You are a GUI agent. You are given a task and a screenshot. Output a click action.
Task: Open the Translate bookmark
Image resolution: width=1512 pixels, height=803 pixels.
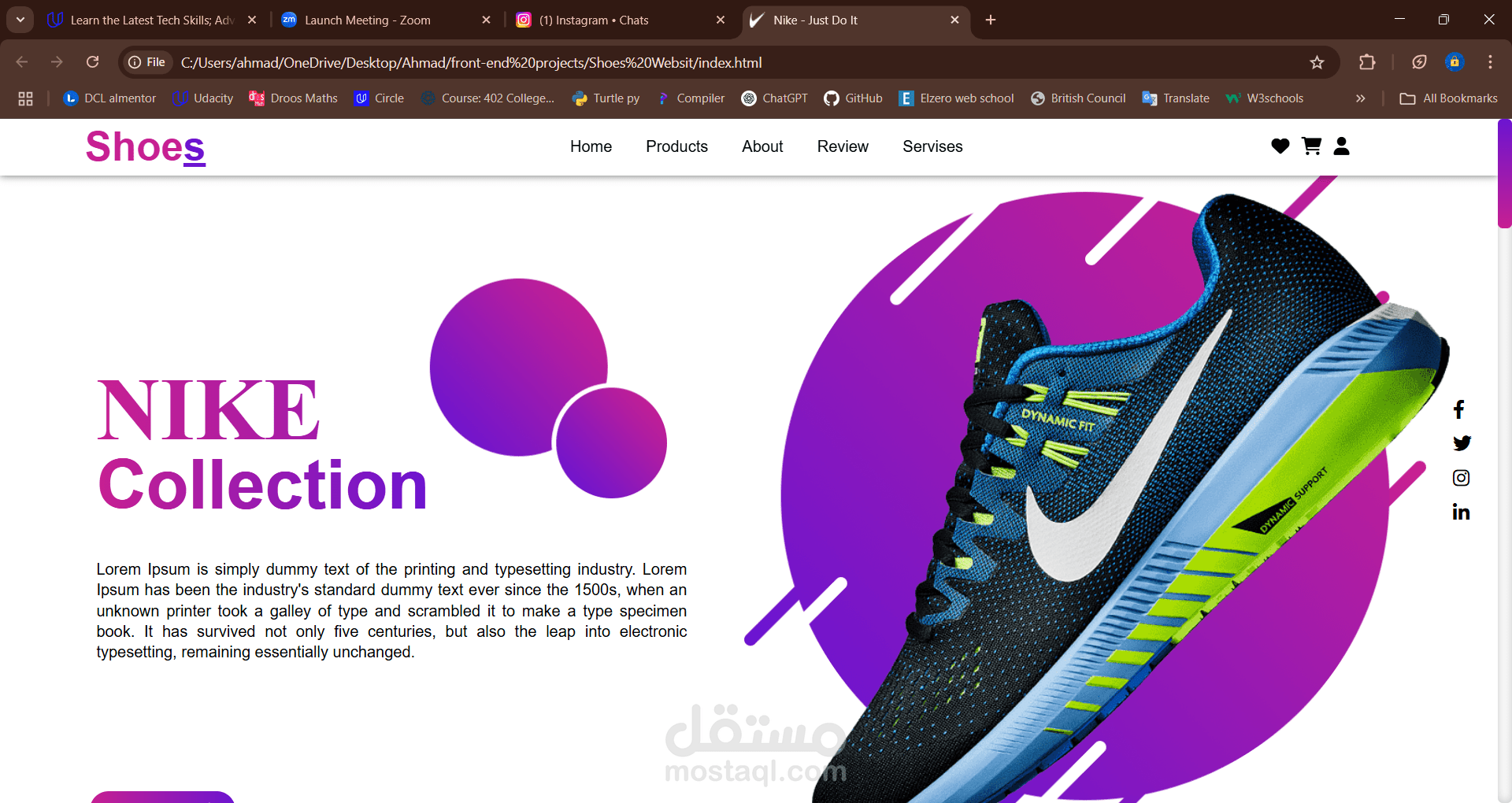pos(1176,98)
